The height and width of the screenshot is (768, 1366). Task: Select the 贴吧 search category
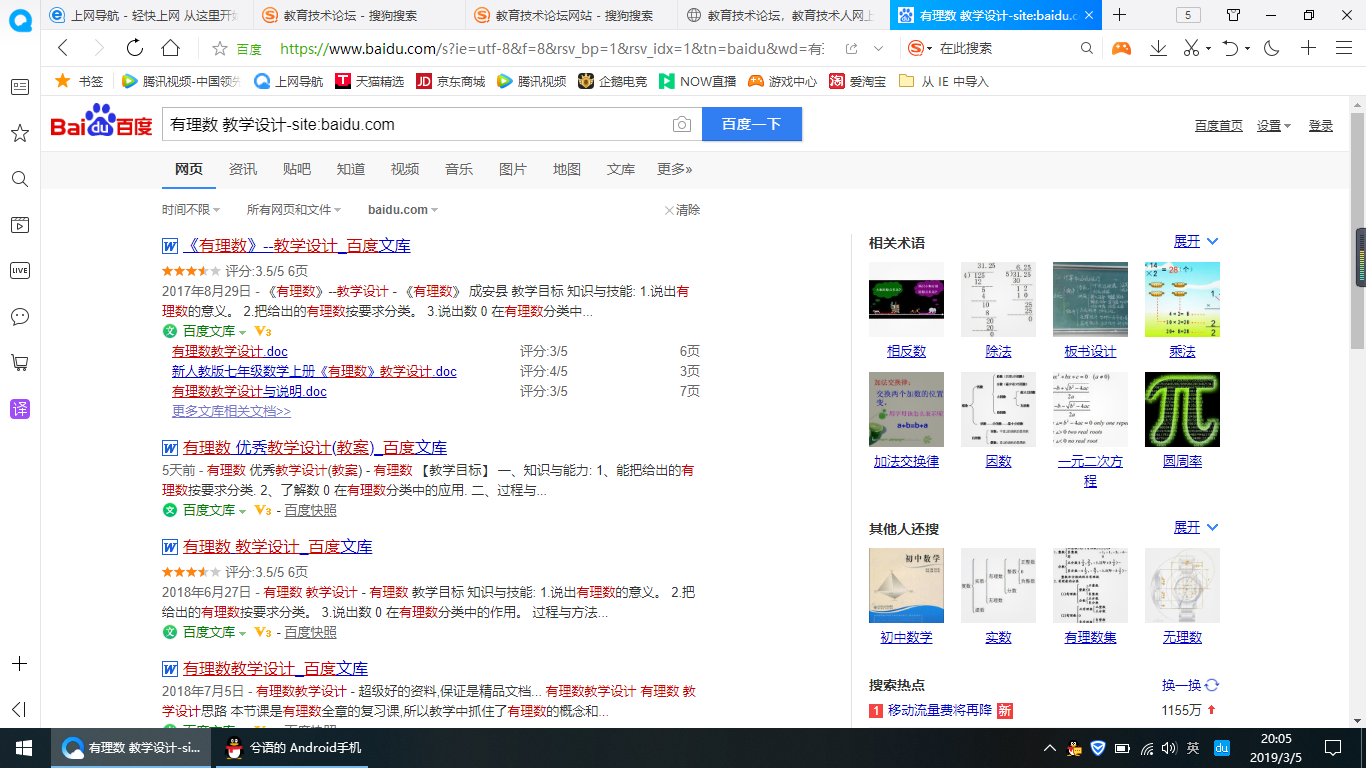[x=297, y=169]
